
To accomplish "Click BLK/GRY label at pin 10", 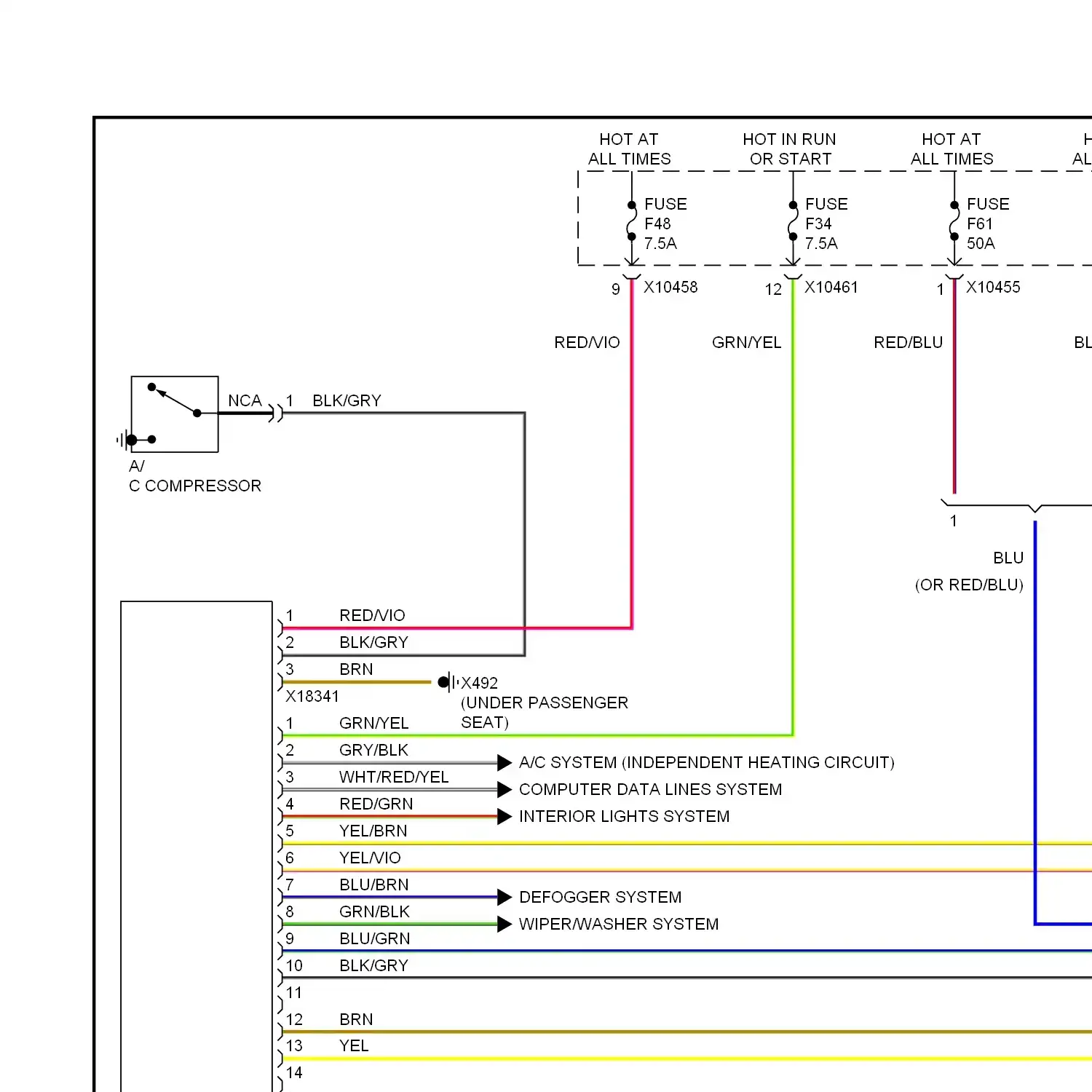I will click(373, 965).
